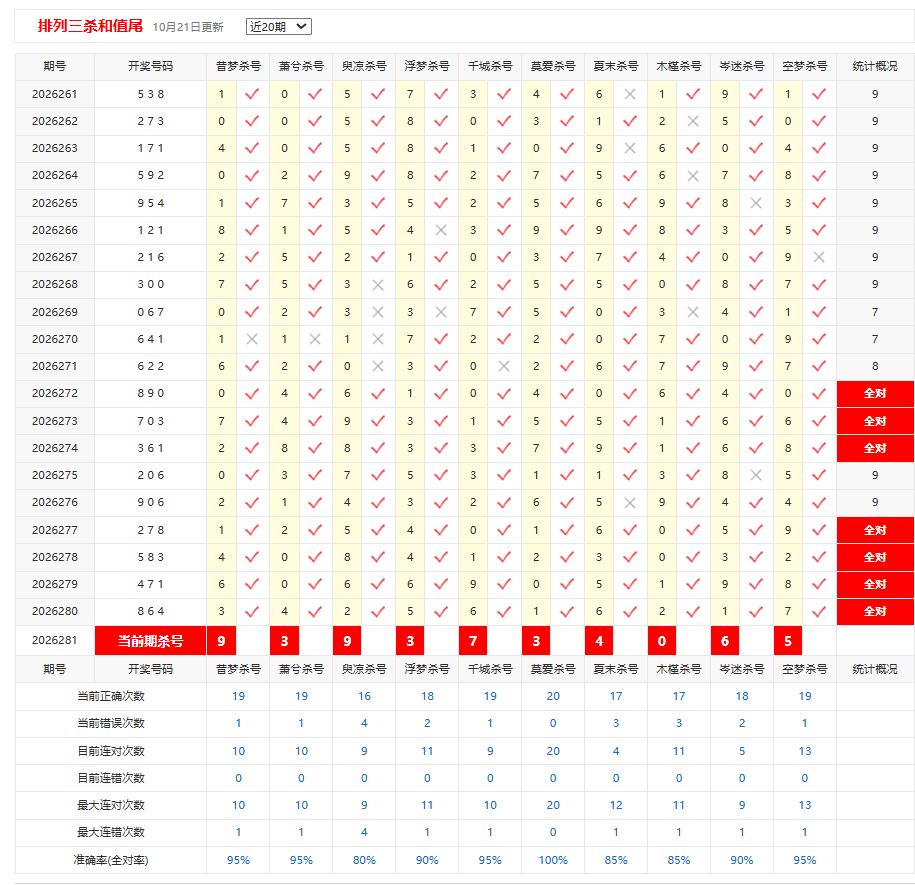Click the red checkmark for 昔梦杀号 in row 2026280
The height and width of the screenshot is (885, 915).
[x=252, y=611]
